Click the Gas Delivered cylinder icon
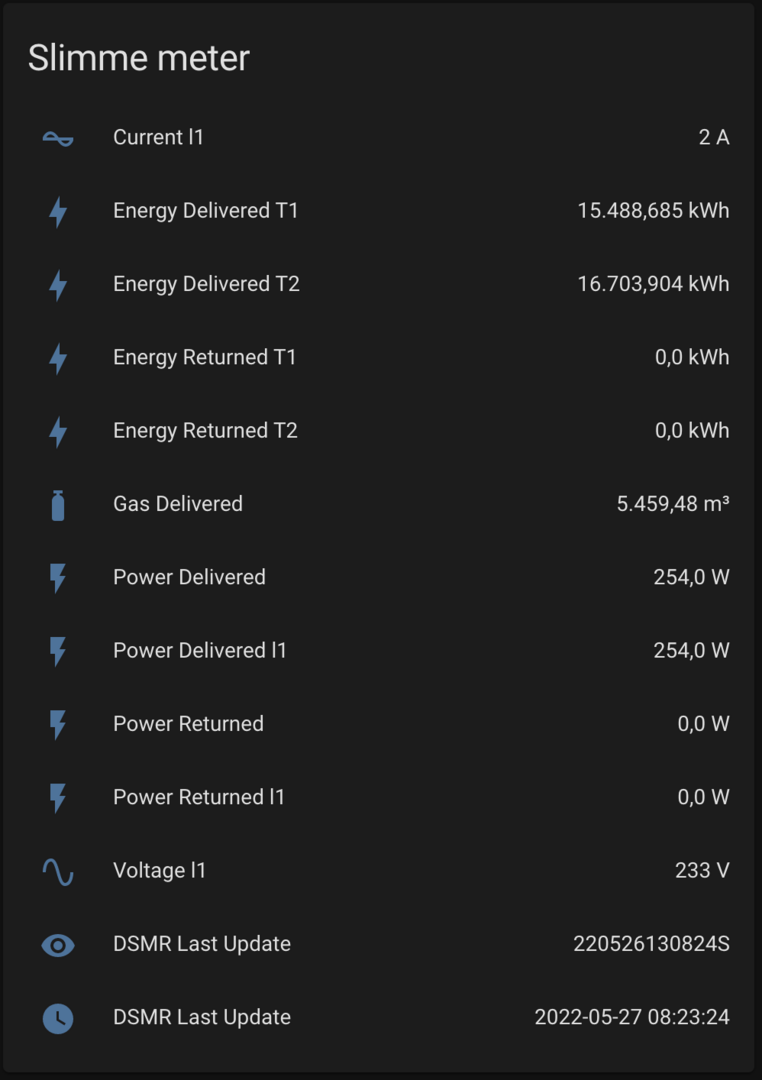The image size is (762, 1080). click(x=58, y=504)
